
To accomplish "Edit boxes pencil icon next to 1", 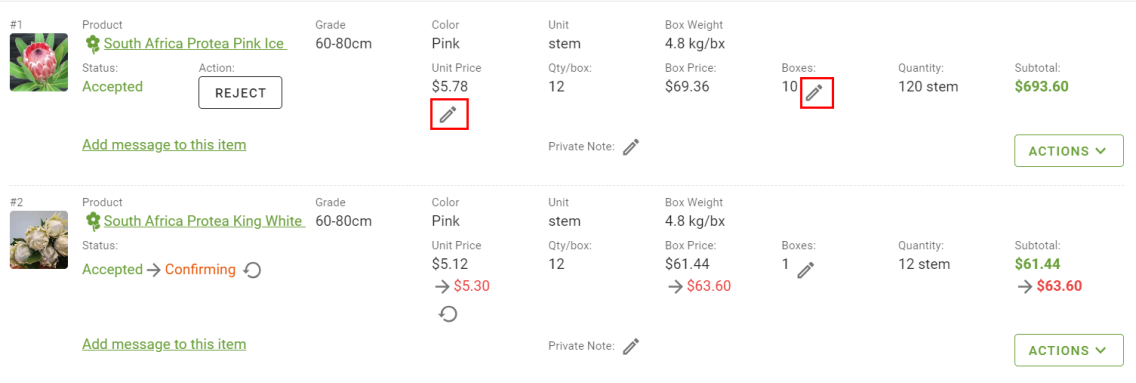I will (x=806, y=270).
